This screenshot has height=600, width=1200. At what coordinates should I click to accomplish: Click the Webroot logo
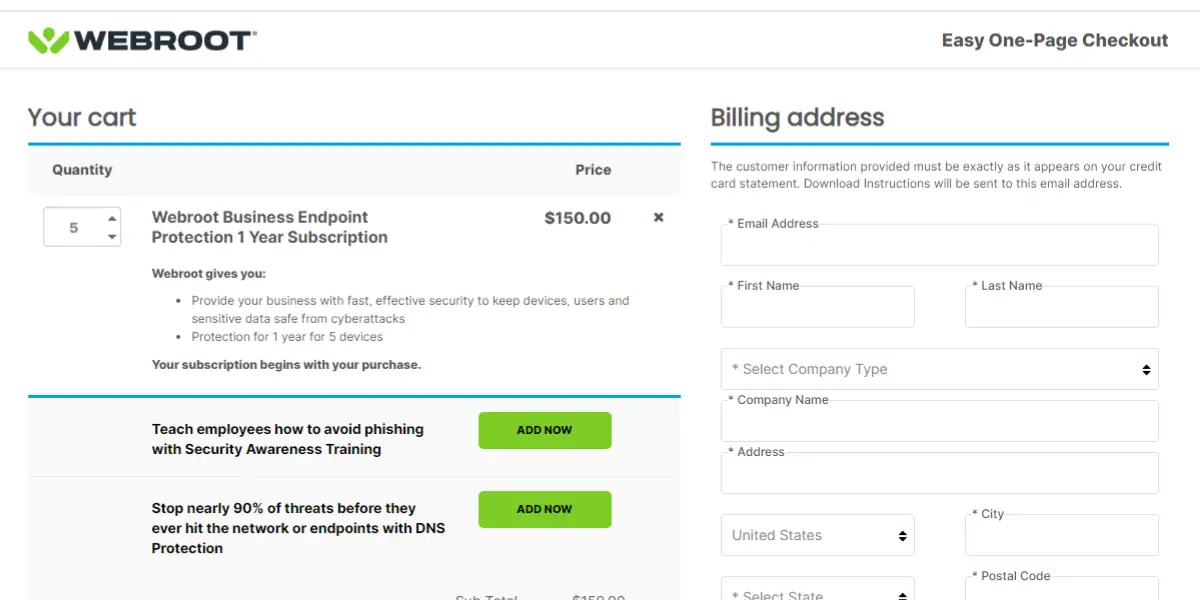142,40
